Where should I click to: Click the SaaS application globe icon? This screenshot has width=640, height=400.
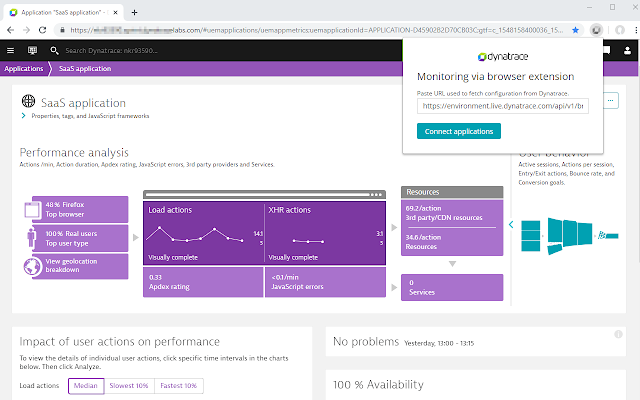tap(29, 101)
